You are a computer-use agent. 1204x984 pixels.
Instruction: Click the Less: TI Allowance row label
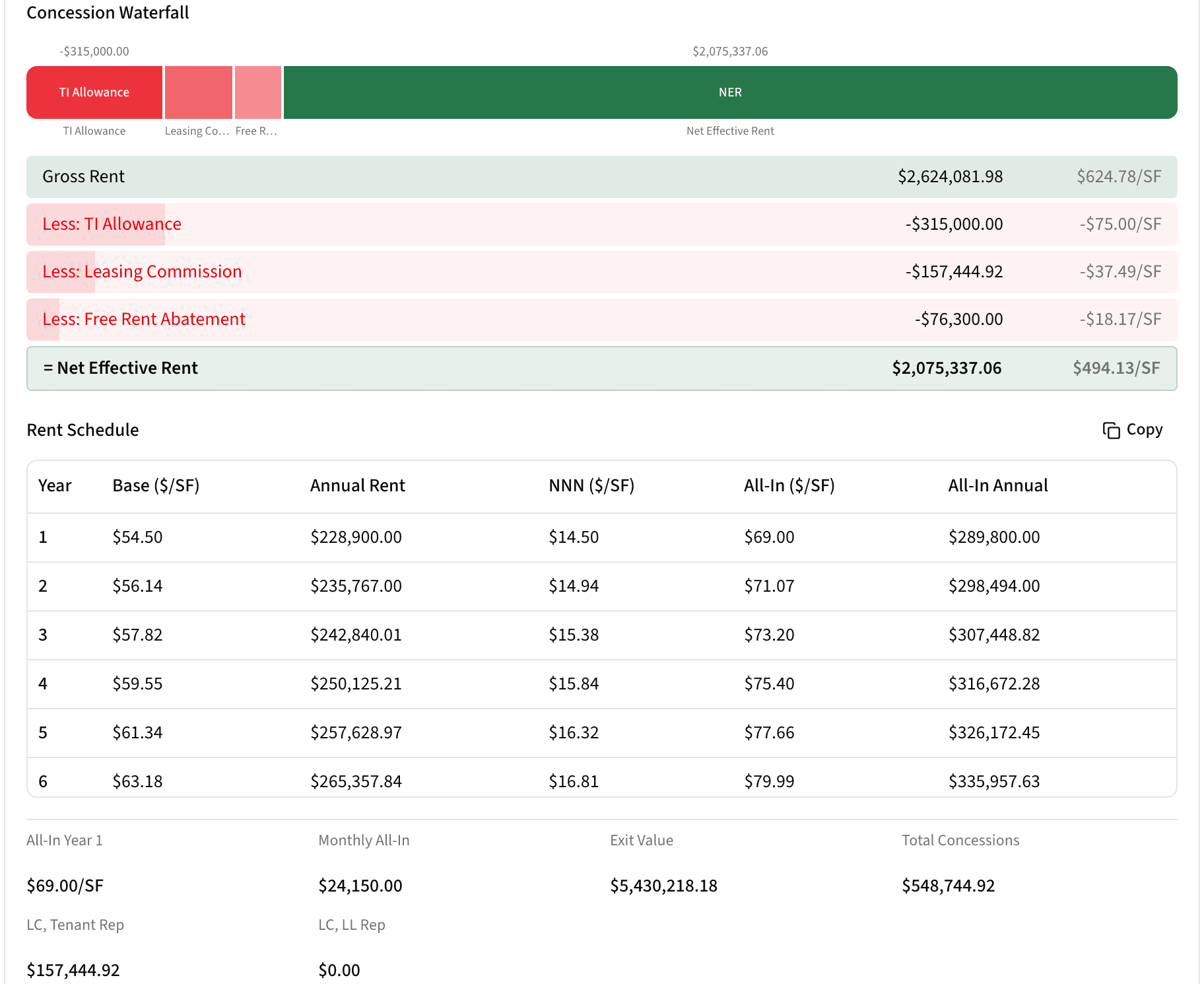pos(112,225)
